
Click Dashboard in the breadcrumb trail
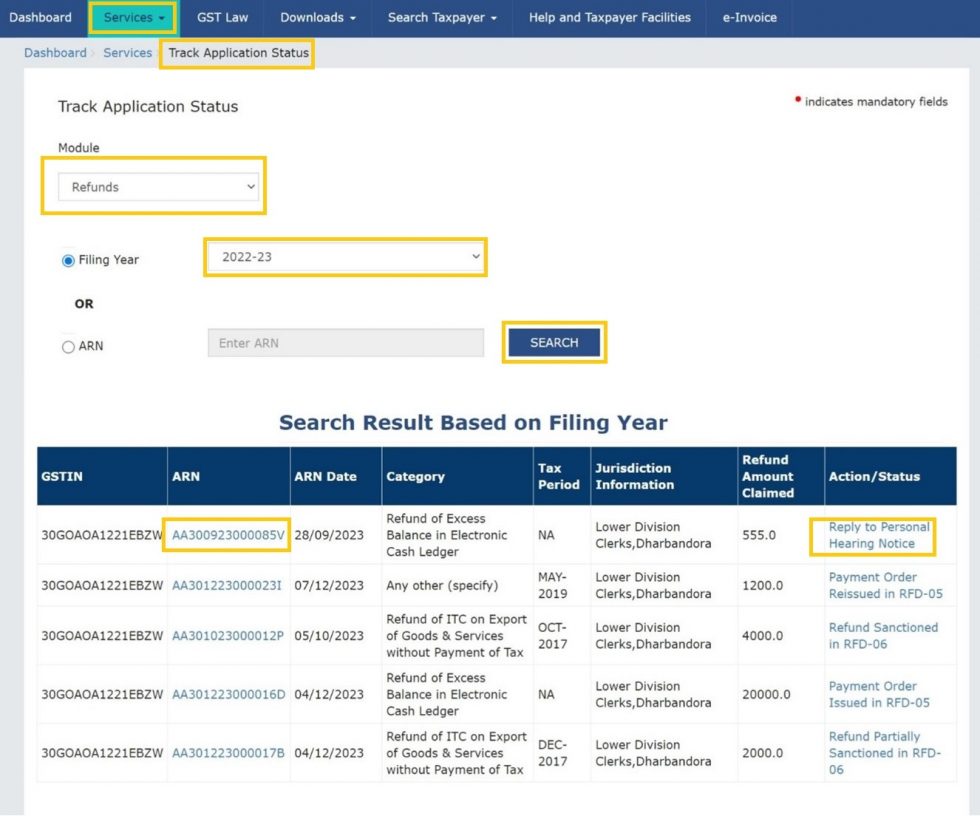tap(55, 53)
